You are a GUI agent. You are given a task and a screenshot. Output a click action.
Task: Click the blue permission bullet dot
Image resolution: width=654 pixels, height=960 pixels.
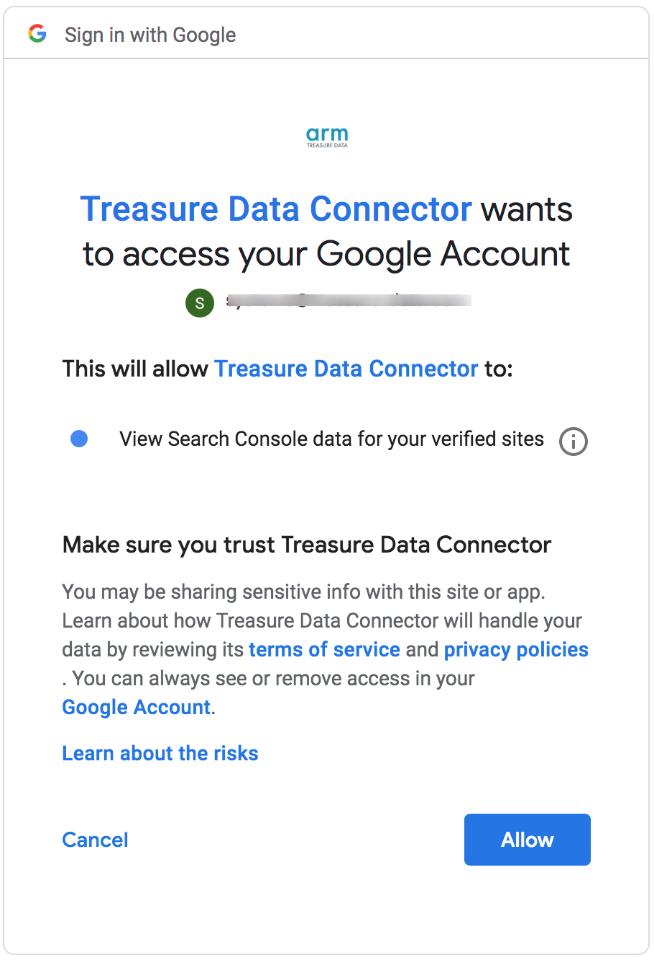[x=79, y=439]
